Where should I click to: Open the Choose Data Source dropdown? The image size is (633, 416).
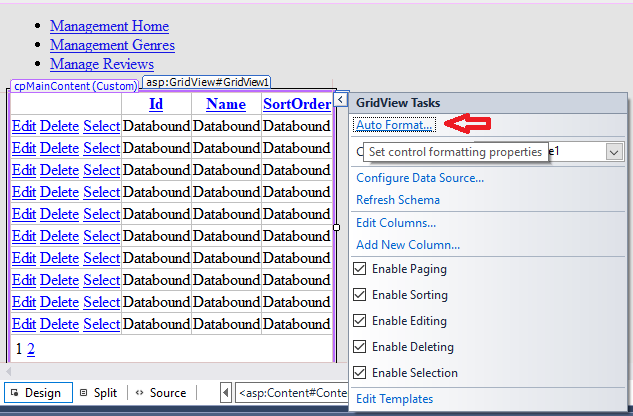pyautogui.click(x=614, y=152)
